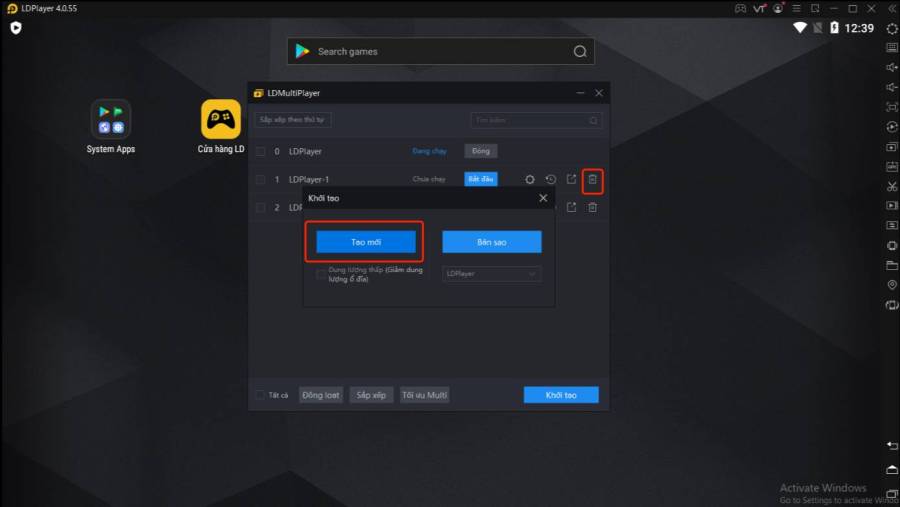The height and width of the screenshot is (507, 900).
Task: Click the LDPlayer-1 instance name
Action: tap(309, 180)
